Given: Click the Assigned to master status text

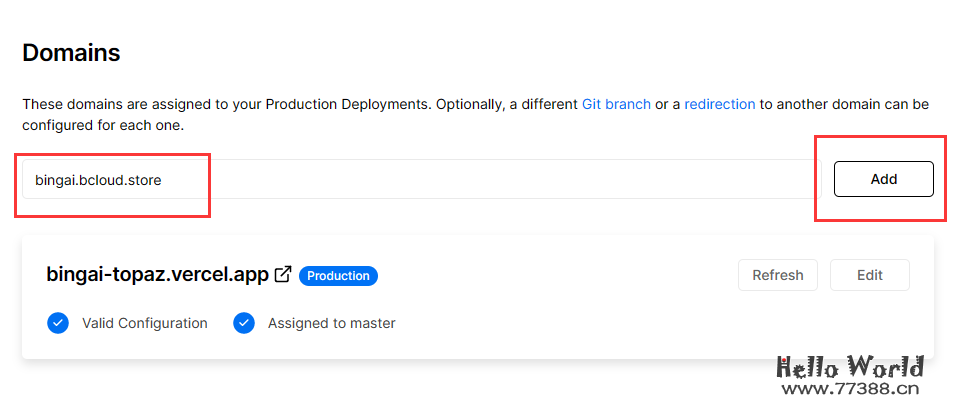Looking at the screenshot, I should click(x=331, y=323).
